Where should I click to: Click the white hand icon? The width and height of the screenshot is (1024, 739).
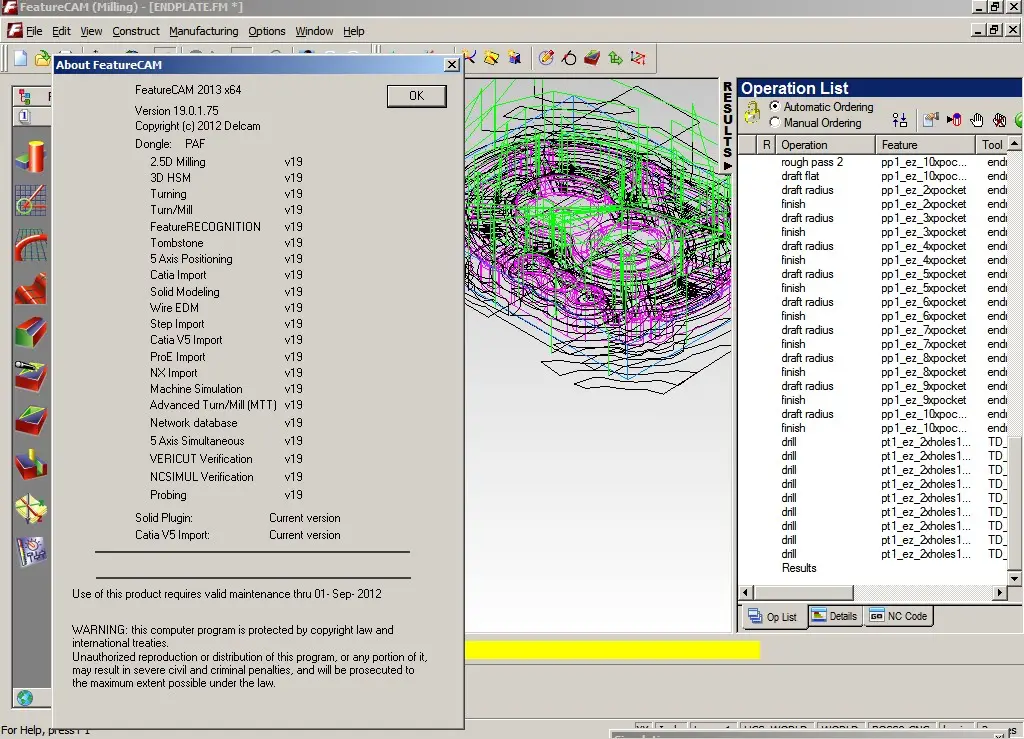(977, 120)
